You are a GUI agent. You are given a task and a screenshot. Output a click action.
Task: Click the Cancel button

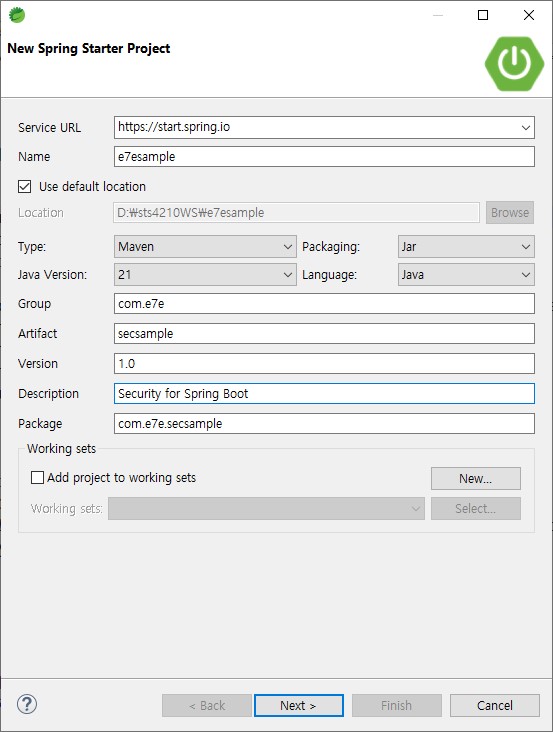click(495, 705)
